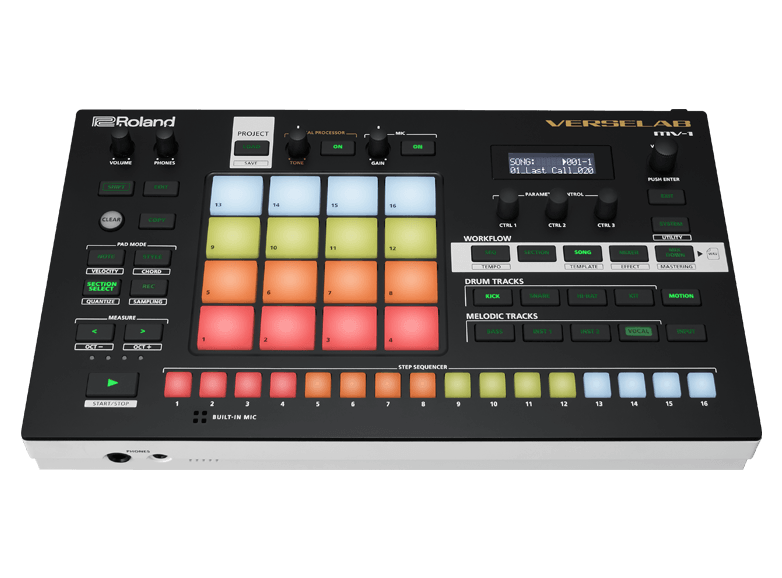Select the KICK drum track

[492, 296]
